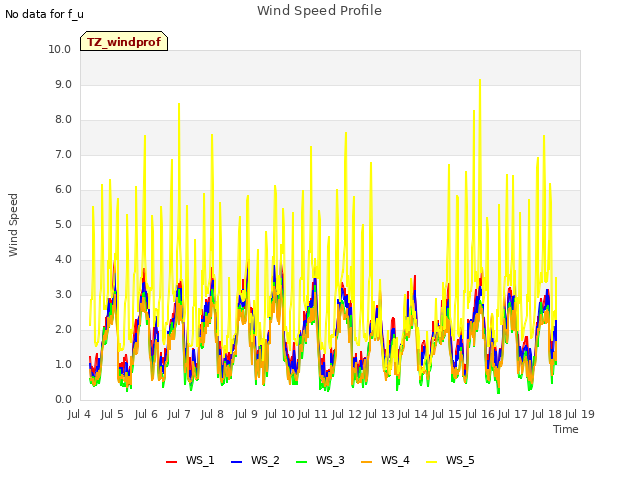The height and width of the screenshot is (480, 640).
Task: Click the 5.0 y-axis tick label
Action: 63,224
